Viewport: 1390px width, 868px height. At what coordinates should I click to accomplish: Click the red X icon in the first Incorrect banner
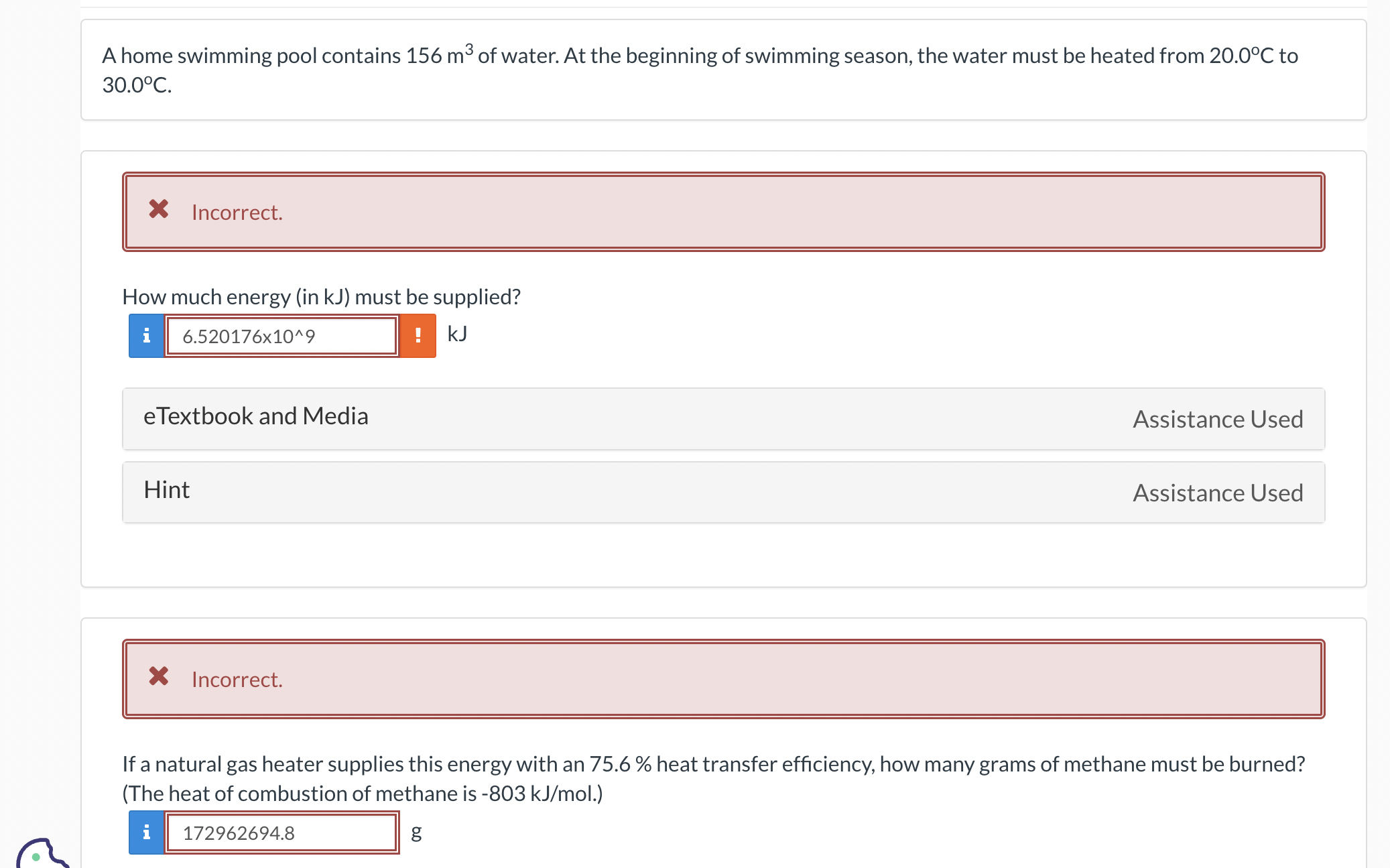tap(159, 209)
